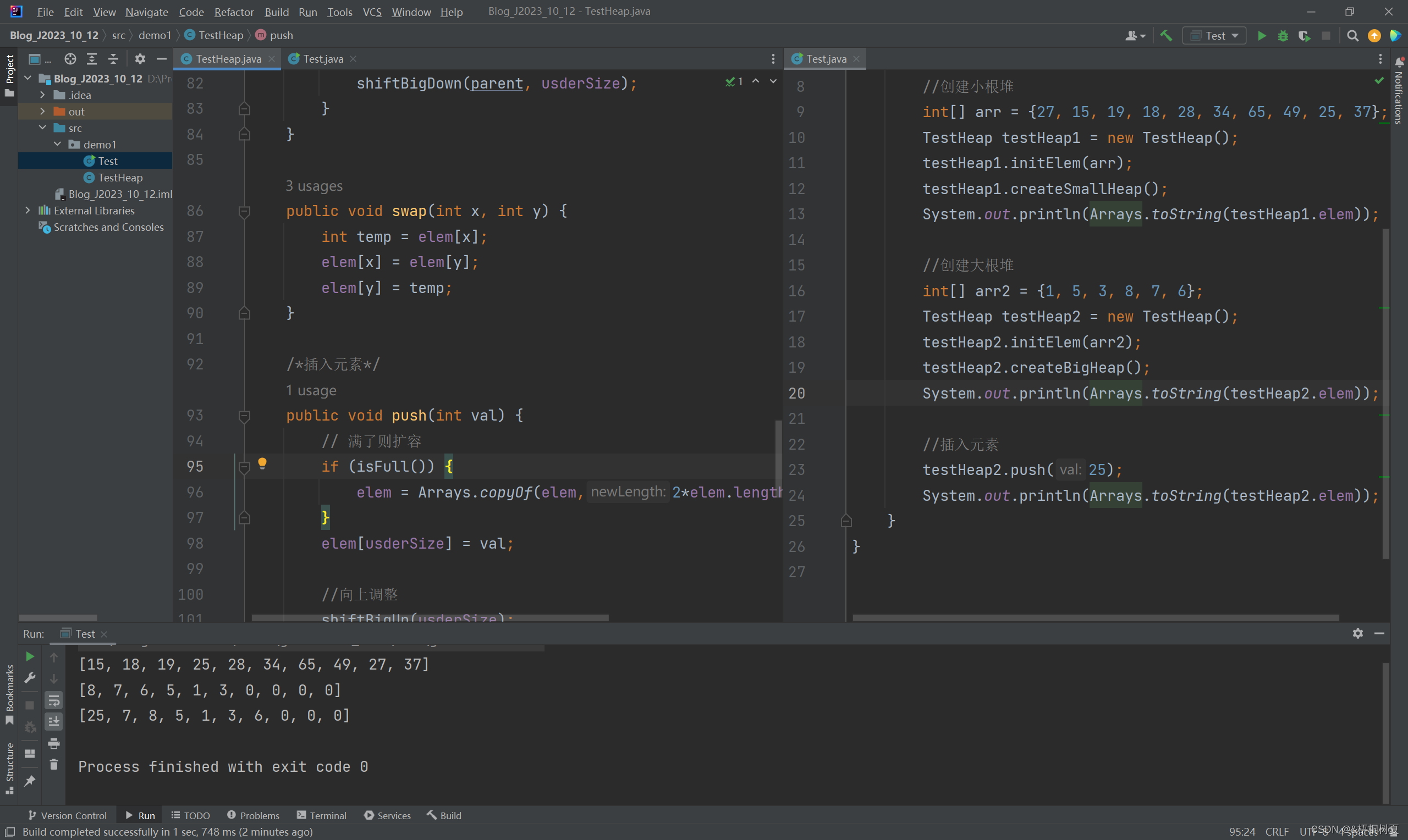Switch to TestHeap.java tab

point(225,58)
